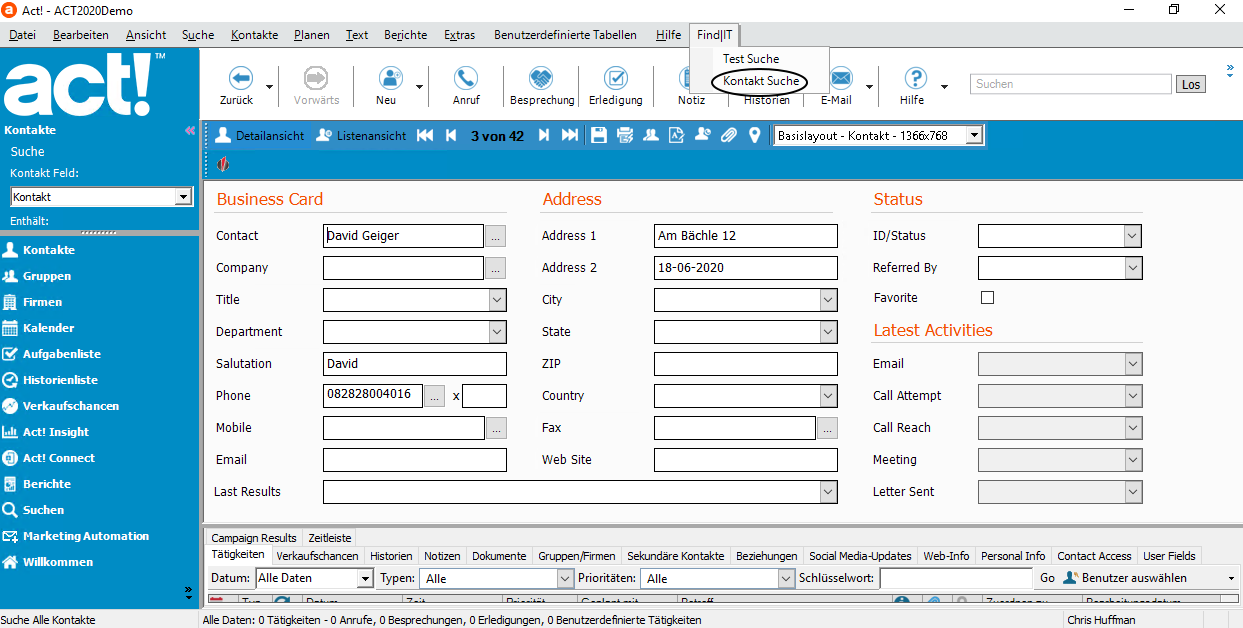Select Test Suche menu entry
The image size is (1243, 628).
click(751, 59)
